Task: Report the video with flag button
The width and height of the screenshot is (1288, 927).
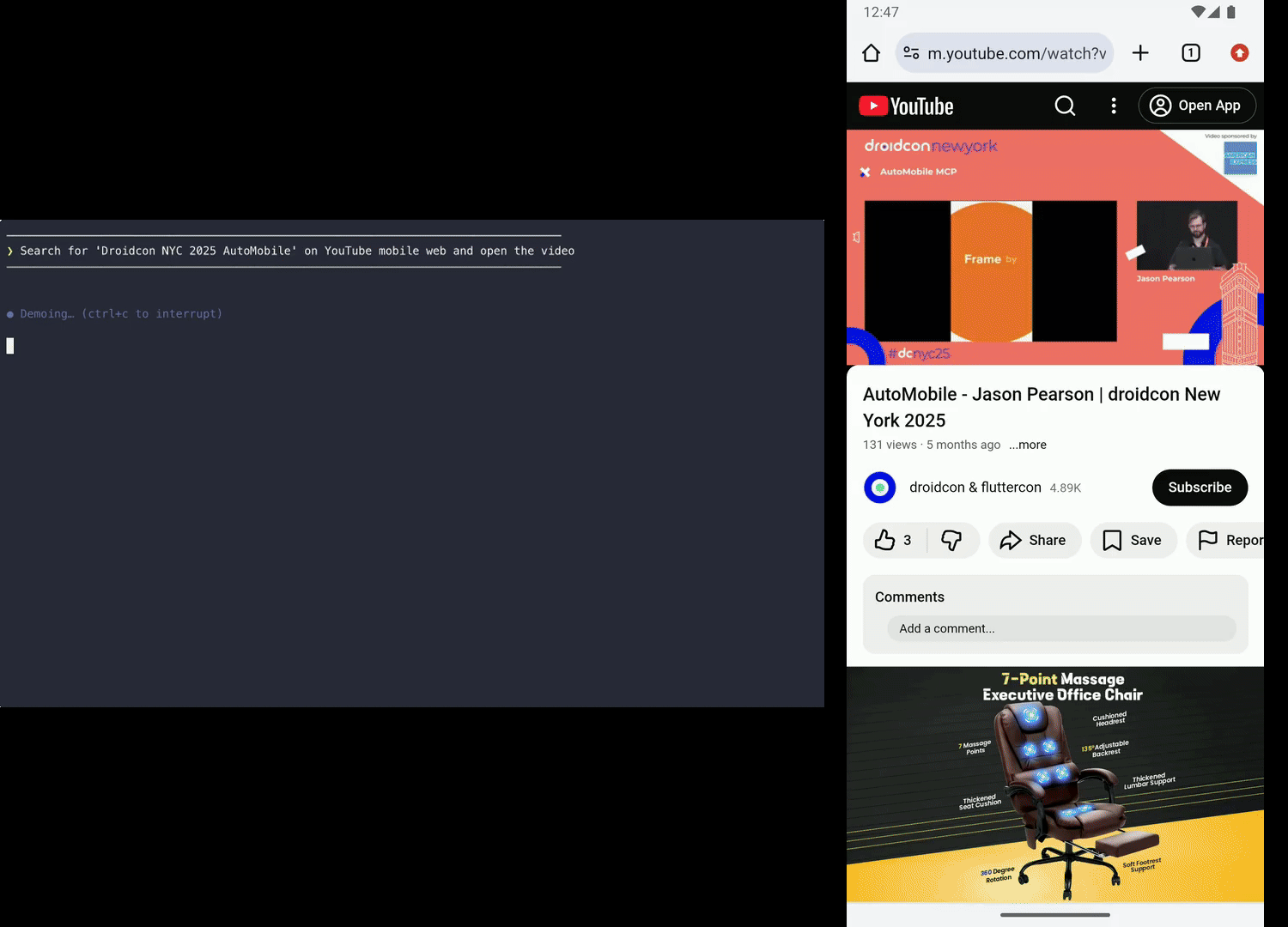Action: pos(1230,540)
